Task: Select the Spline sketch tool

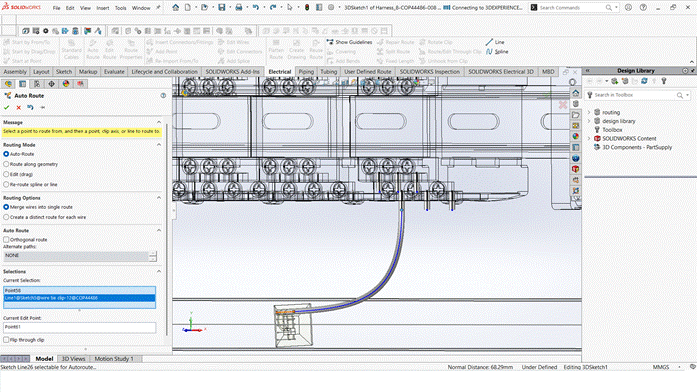Action: [x=497, y=52]
